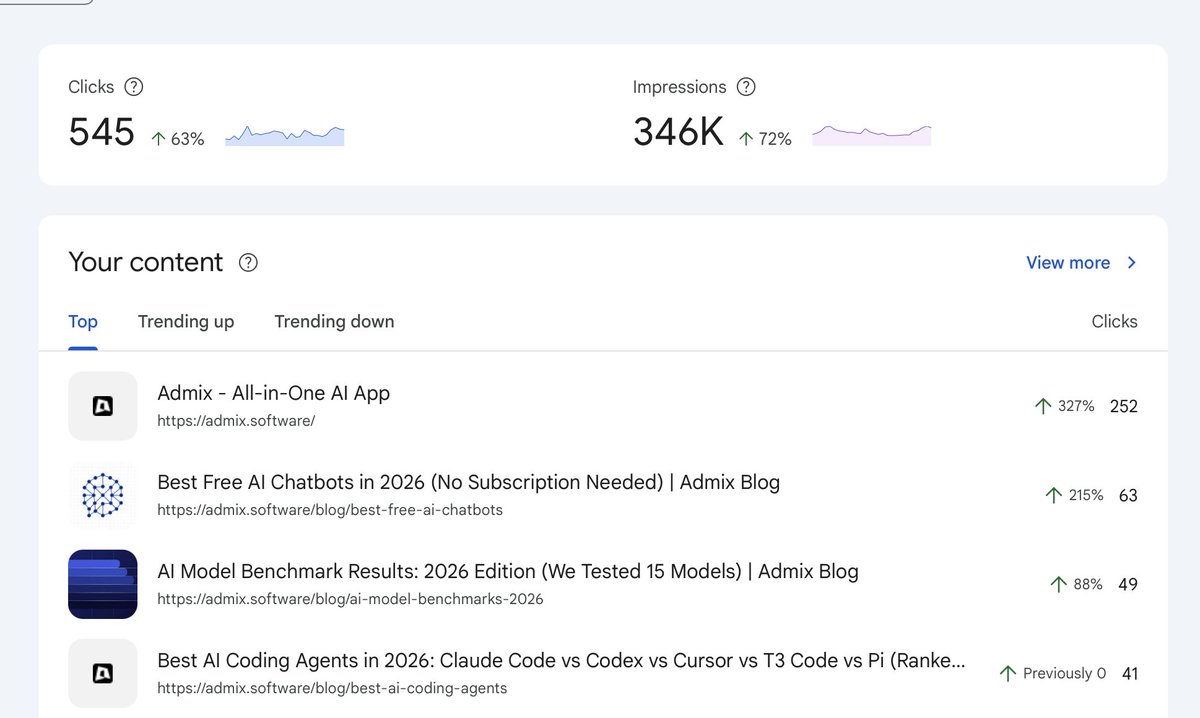The height and width of the screenshot is (718, 1200).
Task: Switch to the Trending down tab
Action: click(334, 322)
